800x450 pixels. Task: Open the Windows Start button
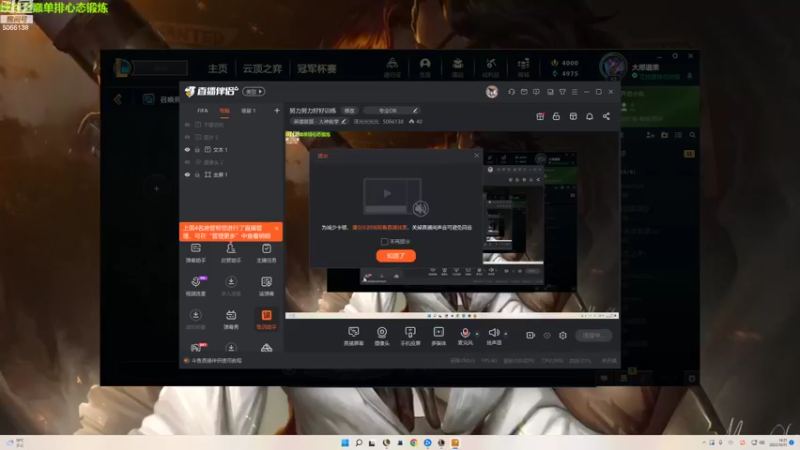[x=345, y=442]
